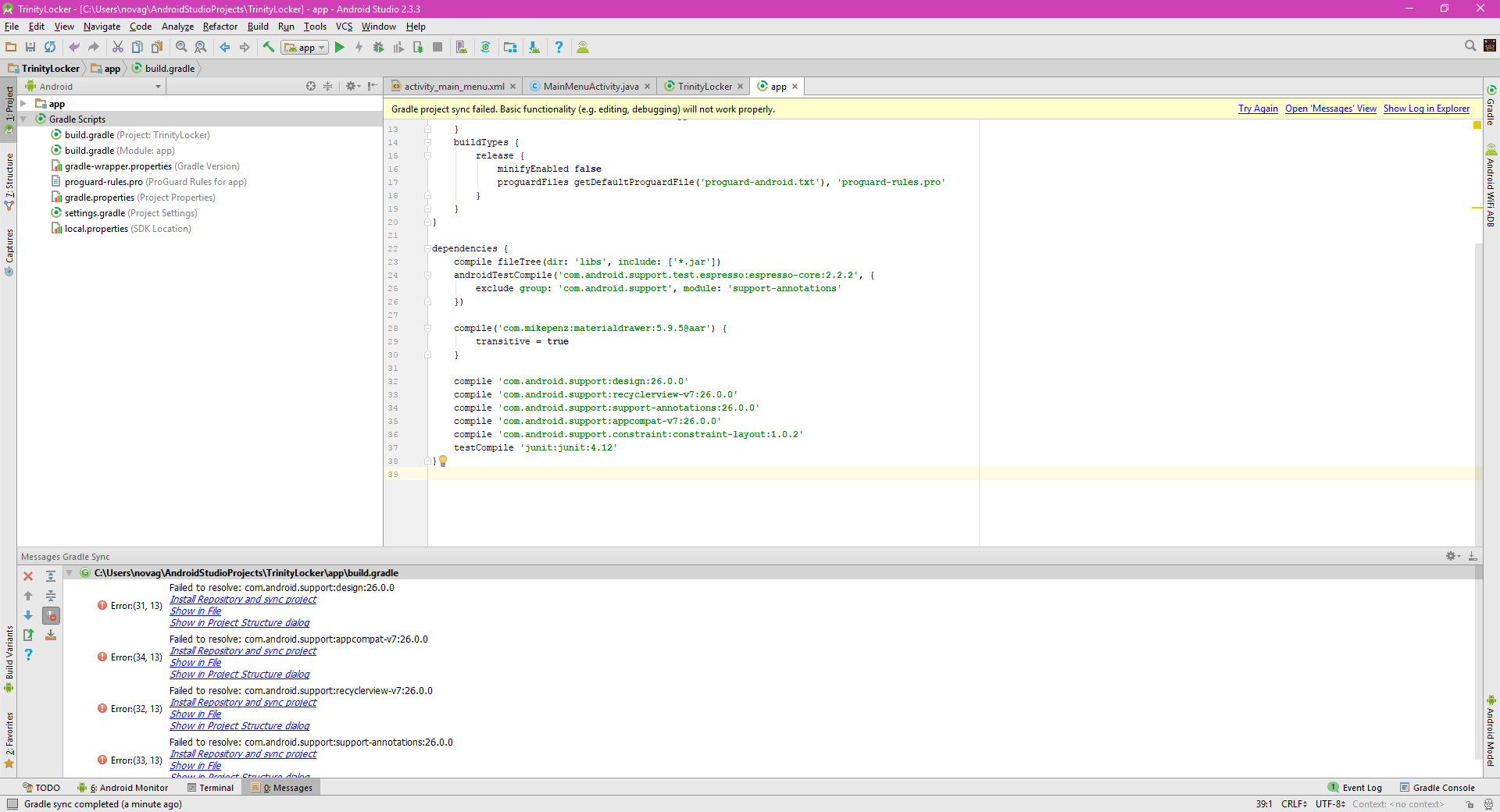Screen dimensions: 1500x812
Task: Click Expand All in Messages panel
Action: pyautogui.click(x=51, y=576)
